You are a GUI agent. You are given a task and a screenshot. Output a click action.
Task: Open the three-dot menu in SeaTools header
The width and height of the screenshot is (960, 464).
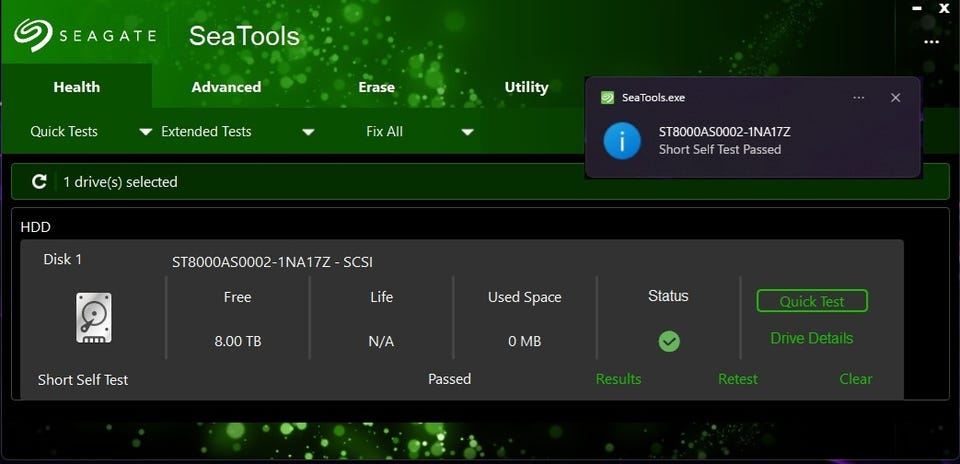click(x=931, y=42)
